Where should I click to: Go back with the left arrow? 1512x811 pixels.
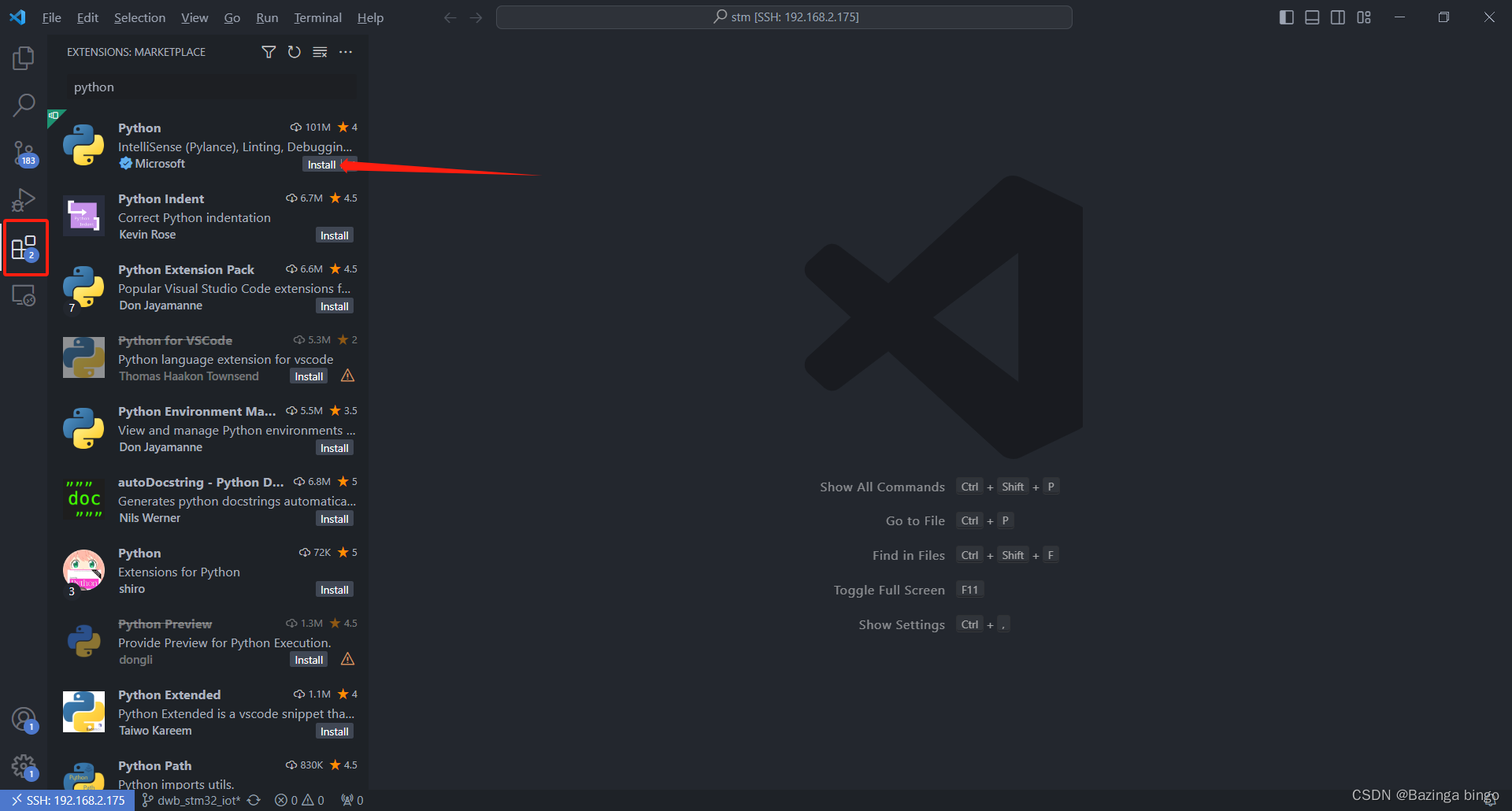450,17
